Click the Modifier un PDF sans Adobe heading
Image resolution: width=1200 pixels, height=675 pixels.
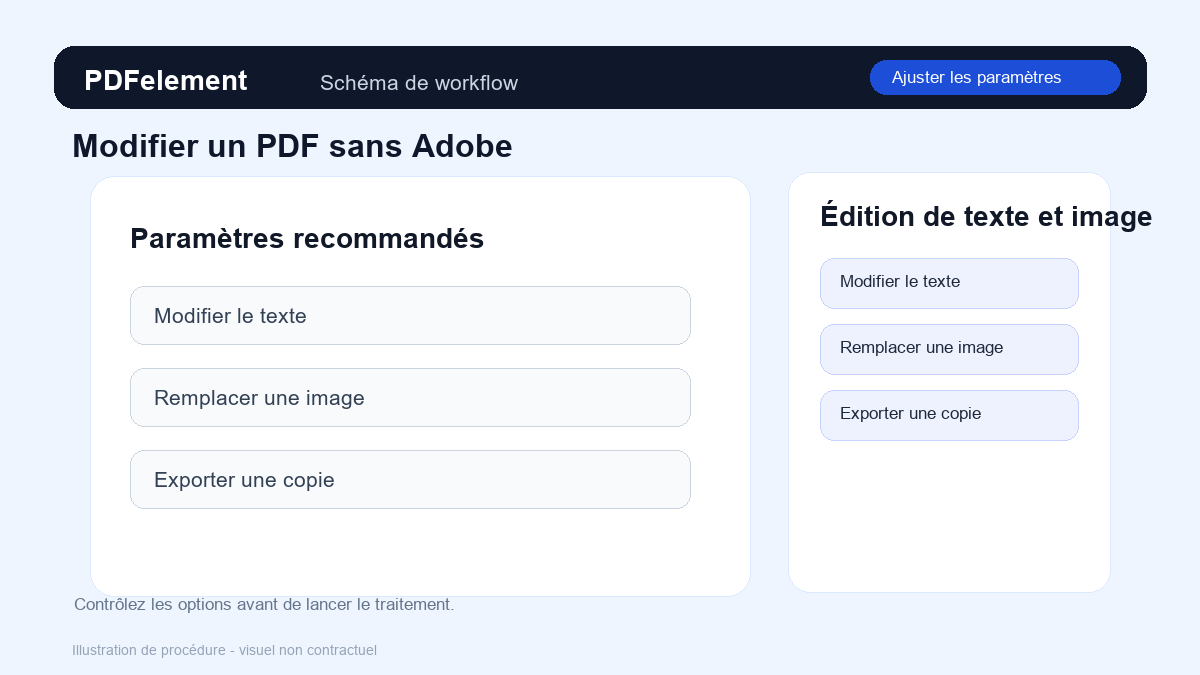[x=292, y=146]
